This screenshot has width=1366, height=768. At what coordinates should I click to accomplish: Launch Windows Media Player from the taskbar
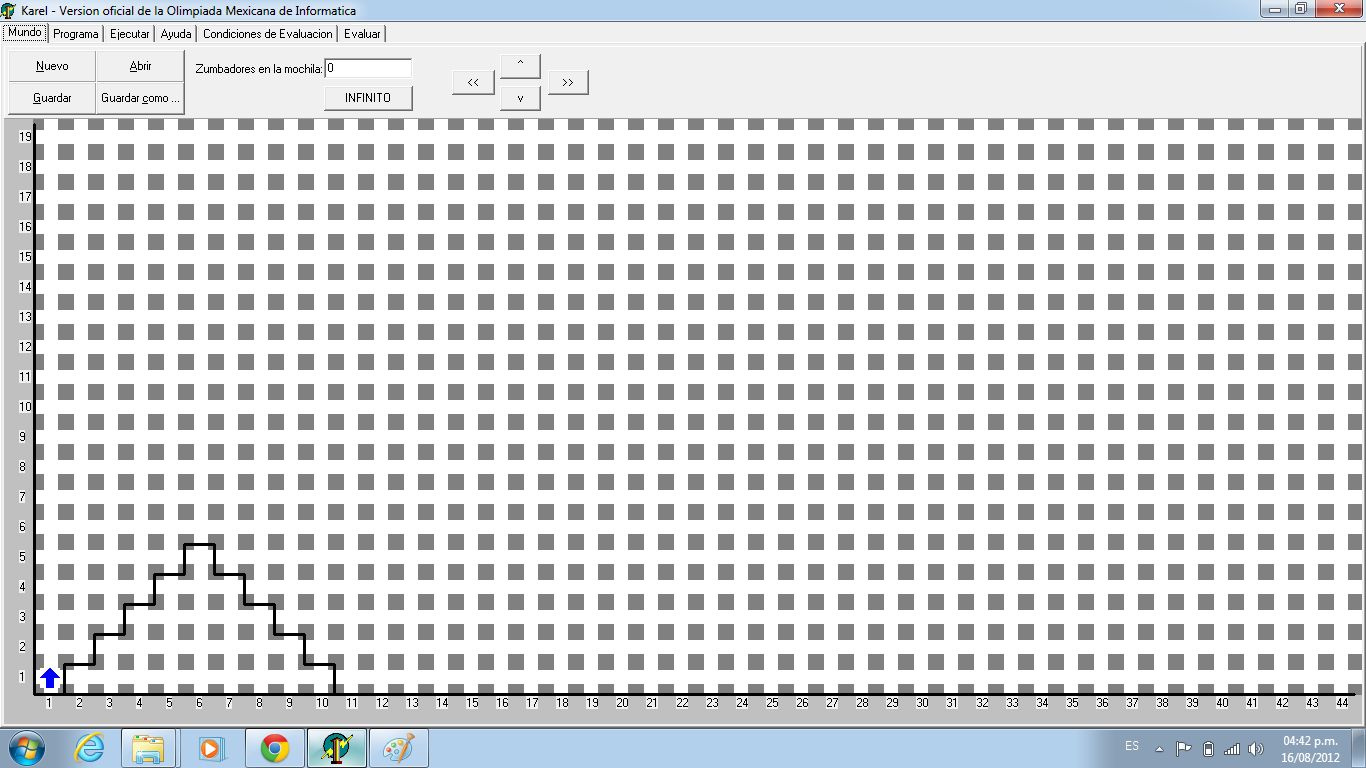pos(212,748)
